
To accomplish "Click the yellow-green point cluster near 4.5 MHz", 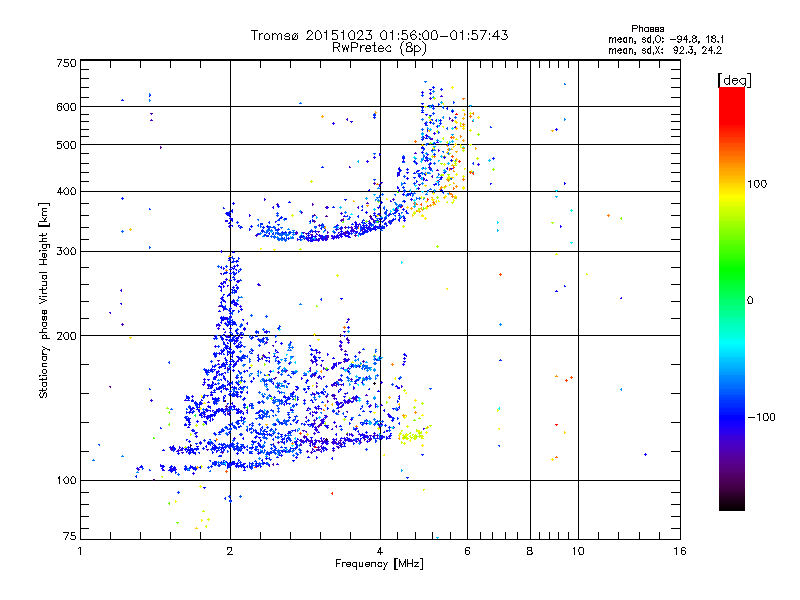I will [x=412, y=435].
